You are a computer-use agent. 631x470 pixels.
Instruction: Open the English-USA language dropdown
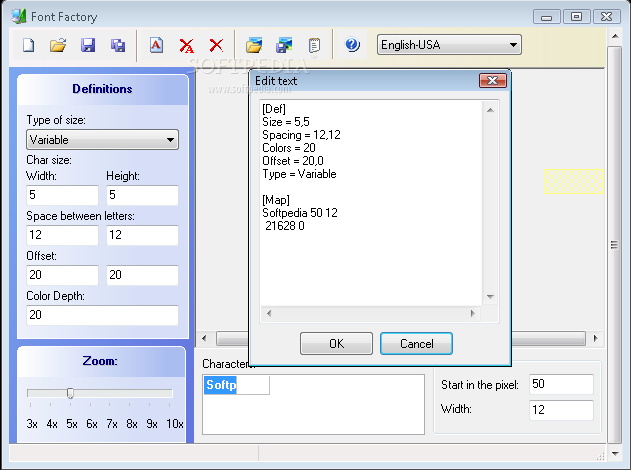(x=449, y=45)
